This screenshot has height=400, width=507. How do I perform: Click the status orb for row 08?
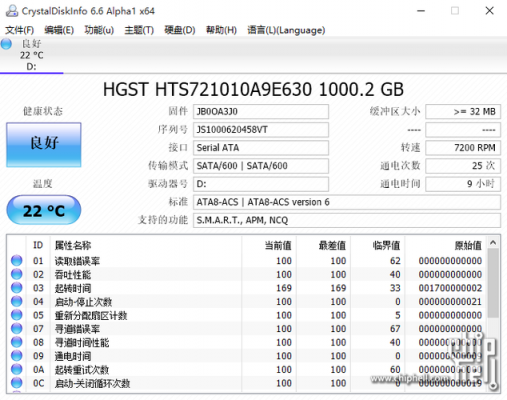click(x=16, y=342)
